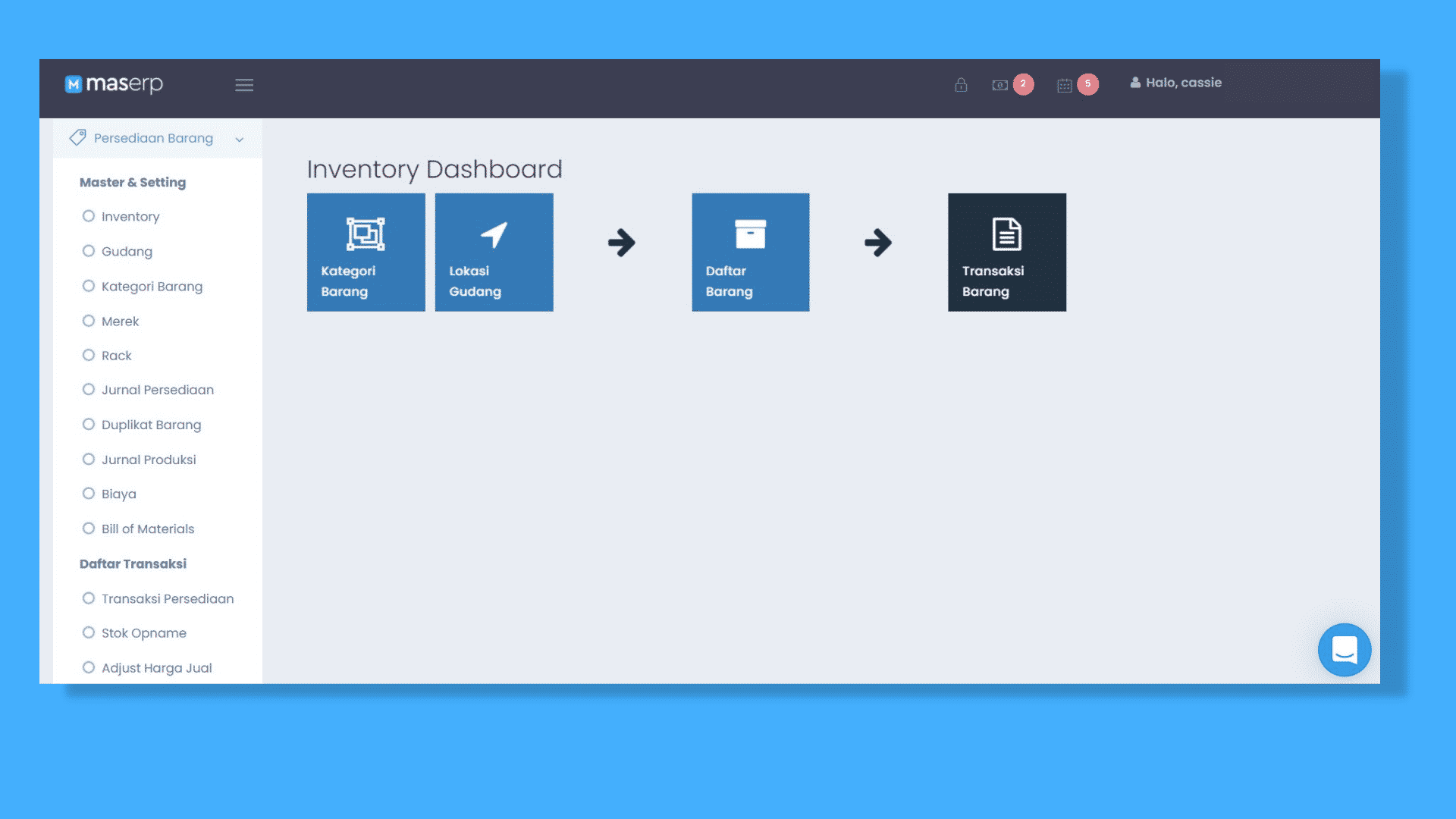Select Gudang in the sidebar
This screenshot has height=819, width=1456.
(x=127, y=252)
